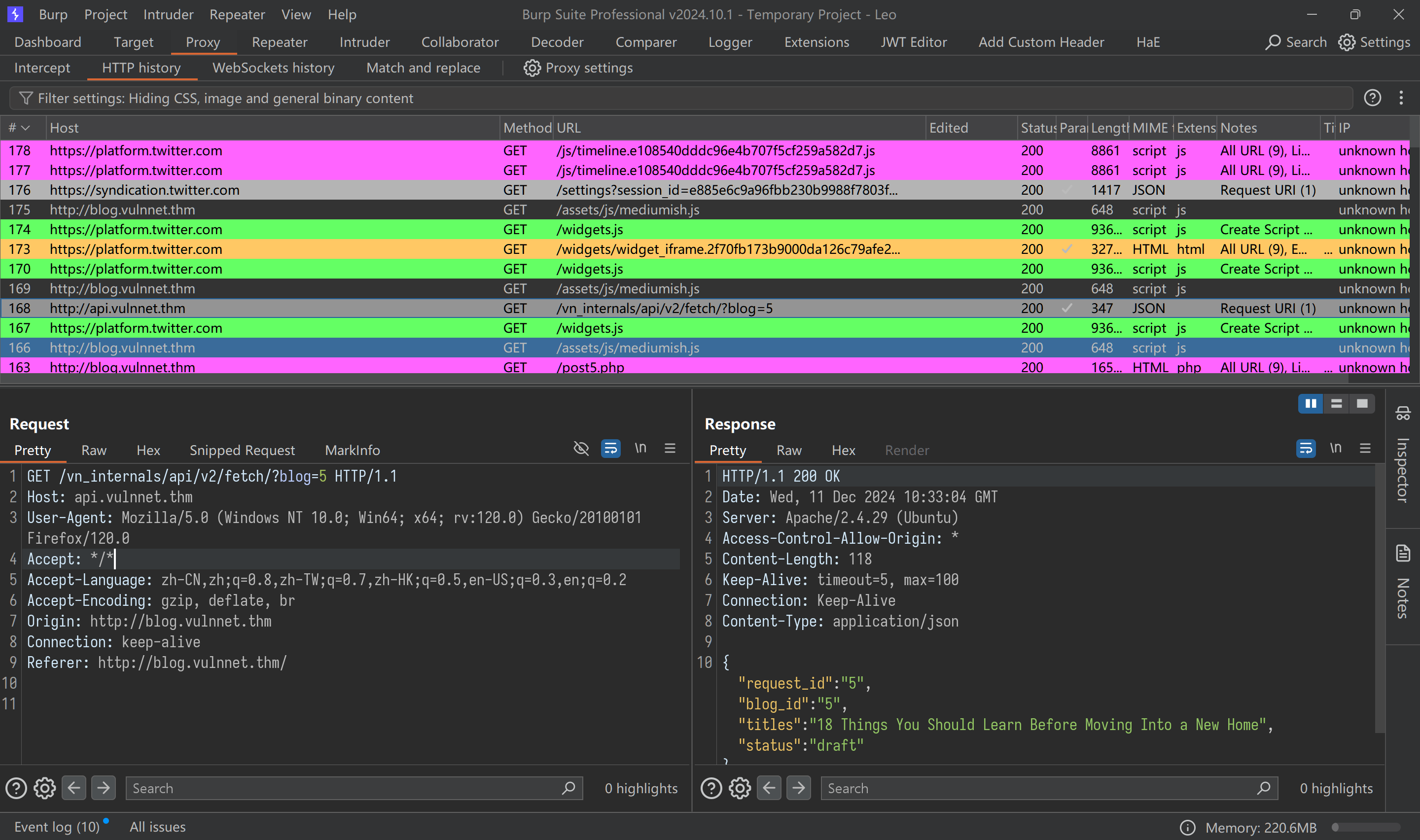Click the memory usage bar
Screen dimensions: 1420x840
[1366, 828]
